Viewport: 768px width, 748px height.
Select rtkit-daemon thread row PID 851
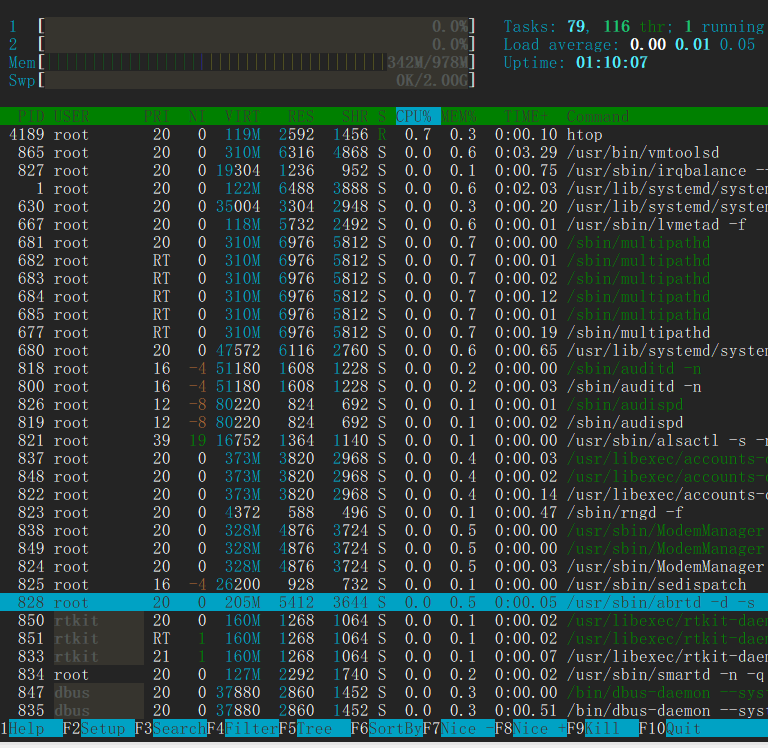point(384,638)
